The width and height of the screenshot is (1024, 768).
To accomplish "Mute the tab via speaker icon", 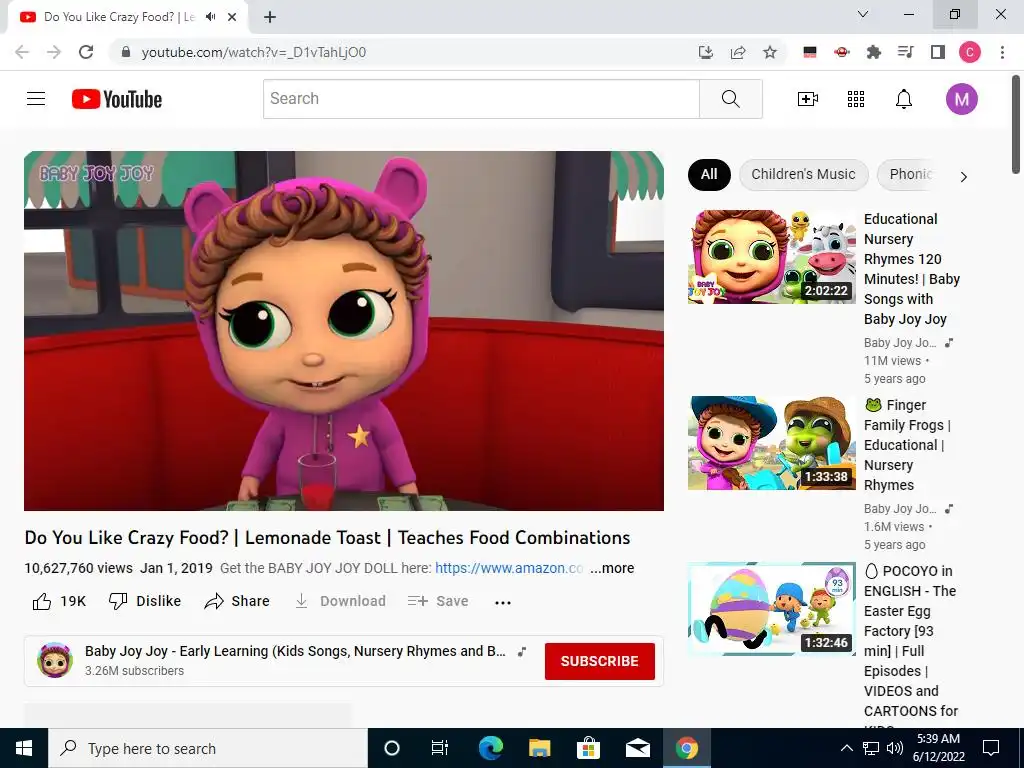I will point(210,17).
